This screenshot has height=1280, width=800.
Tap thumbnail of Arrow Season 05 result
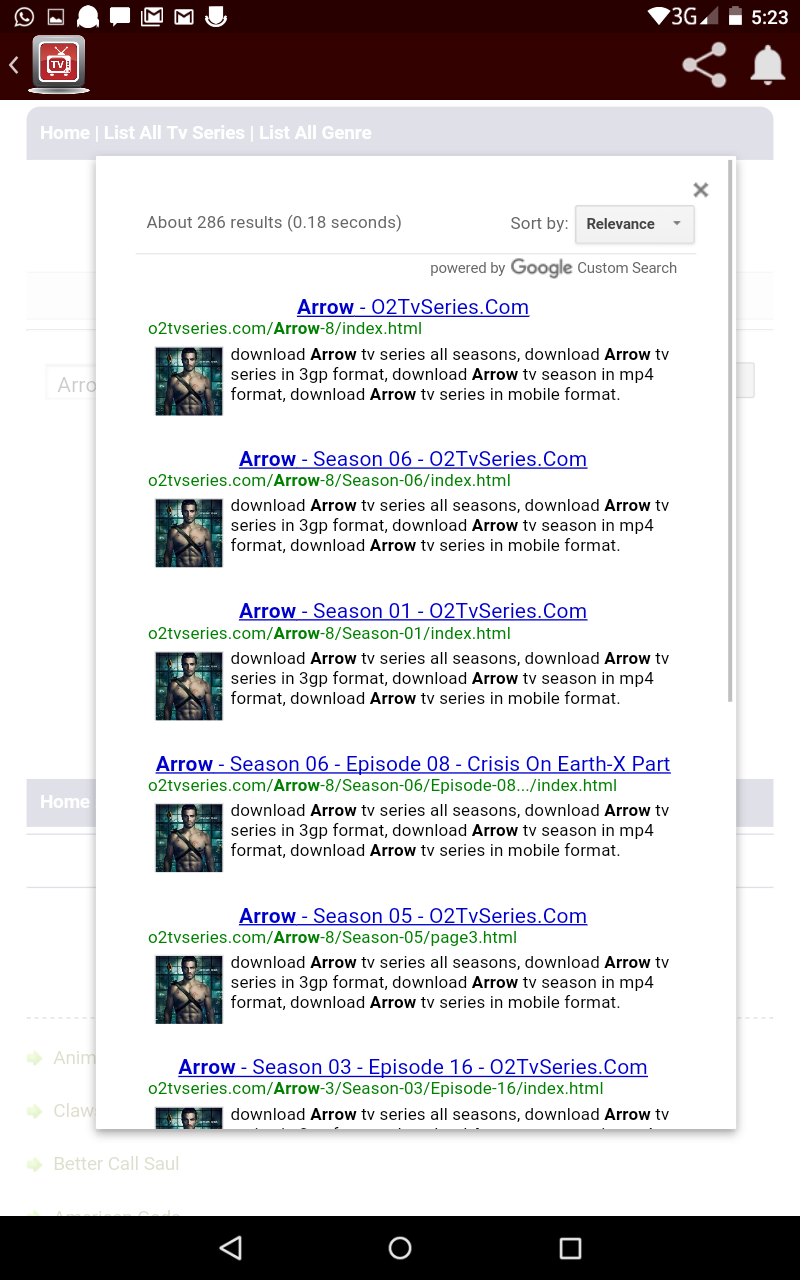click(189, 990)
